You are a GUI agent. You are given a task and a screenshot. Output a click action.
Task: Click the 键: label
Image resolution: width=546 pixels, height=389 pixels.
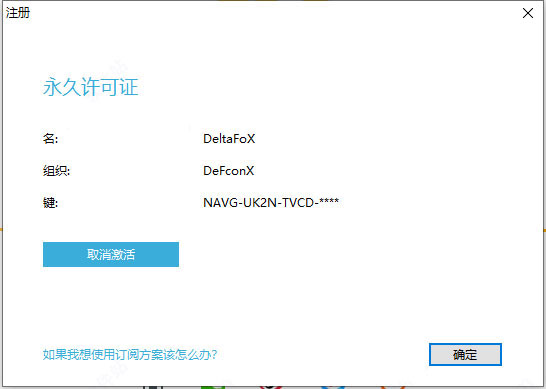pyautogui.click(x=50, y=202)
